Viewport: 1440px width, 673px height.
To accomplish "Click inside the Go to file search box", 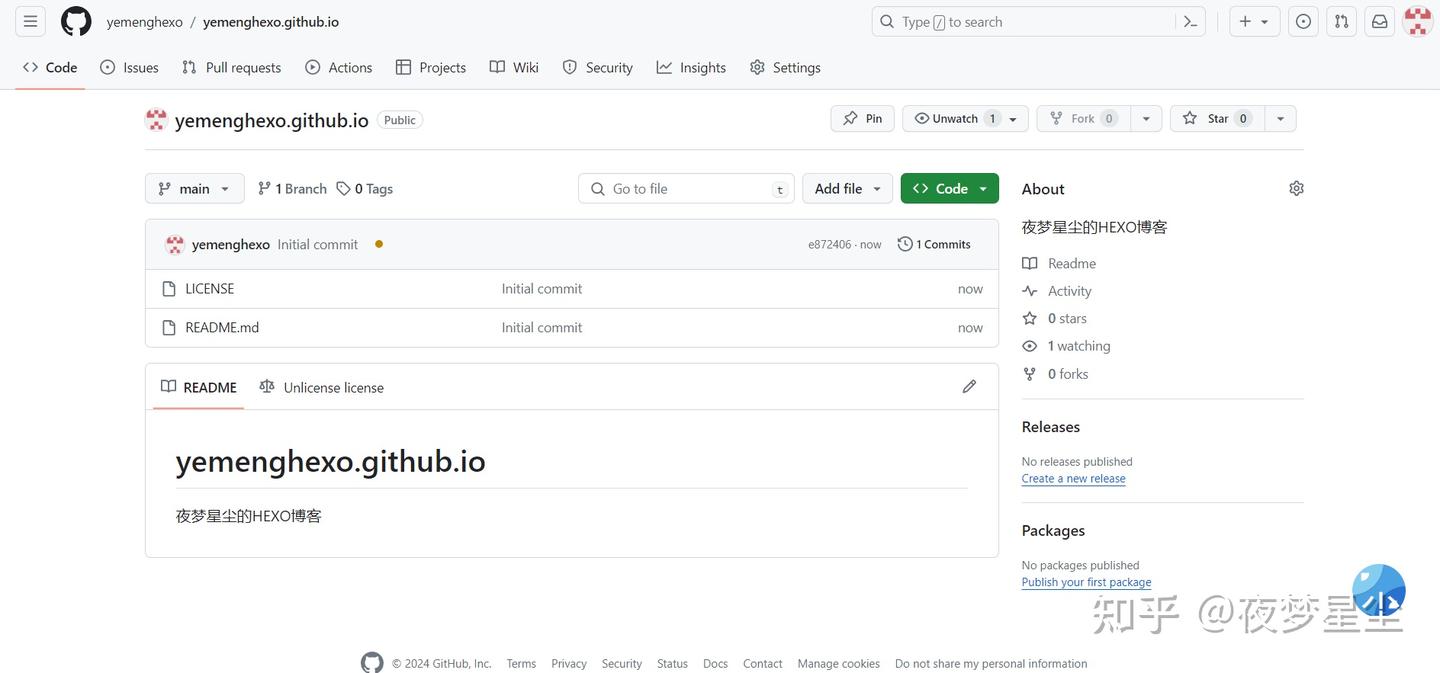I will click(686, 188).
